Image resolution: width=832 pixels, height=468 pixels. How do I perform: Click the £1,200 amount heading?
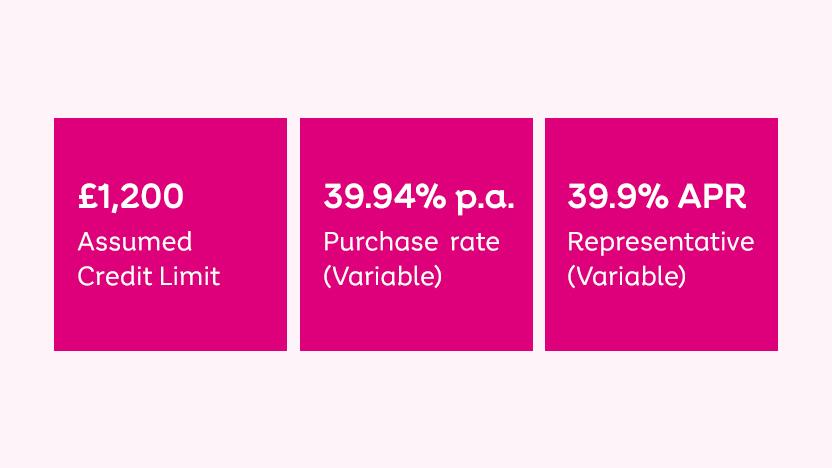131,197
